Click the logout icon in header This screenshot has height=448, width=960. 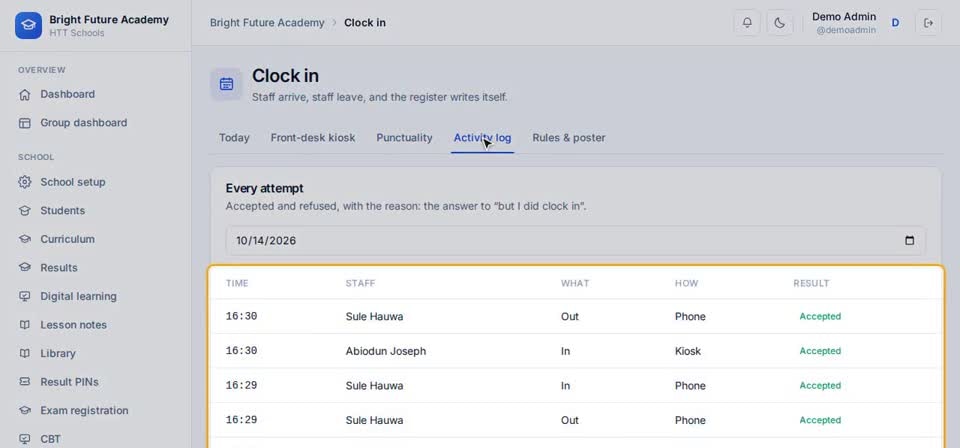[928, 23]
